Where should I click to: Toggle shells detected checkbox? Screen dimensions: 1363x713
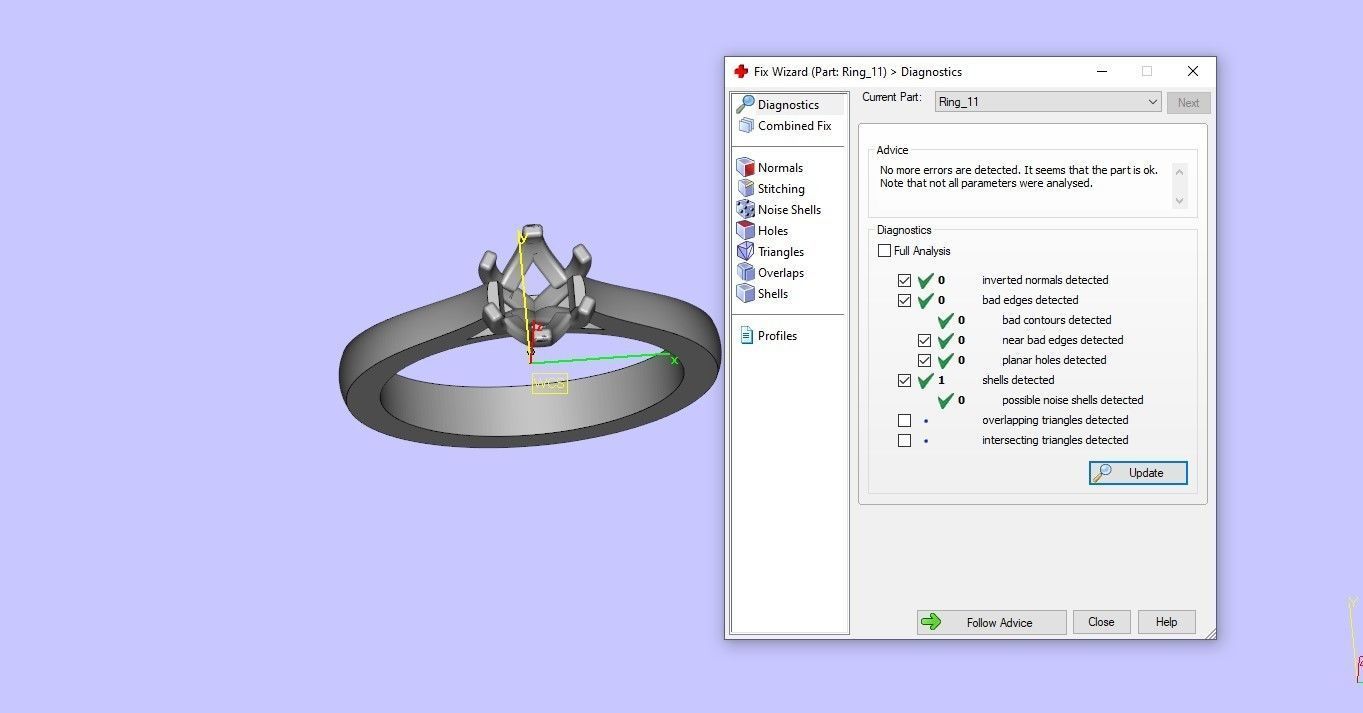[x=905, y=380]
